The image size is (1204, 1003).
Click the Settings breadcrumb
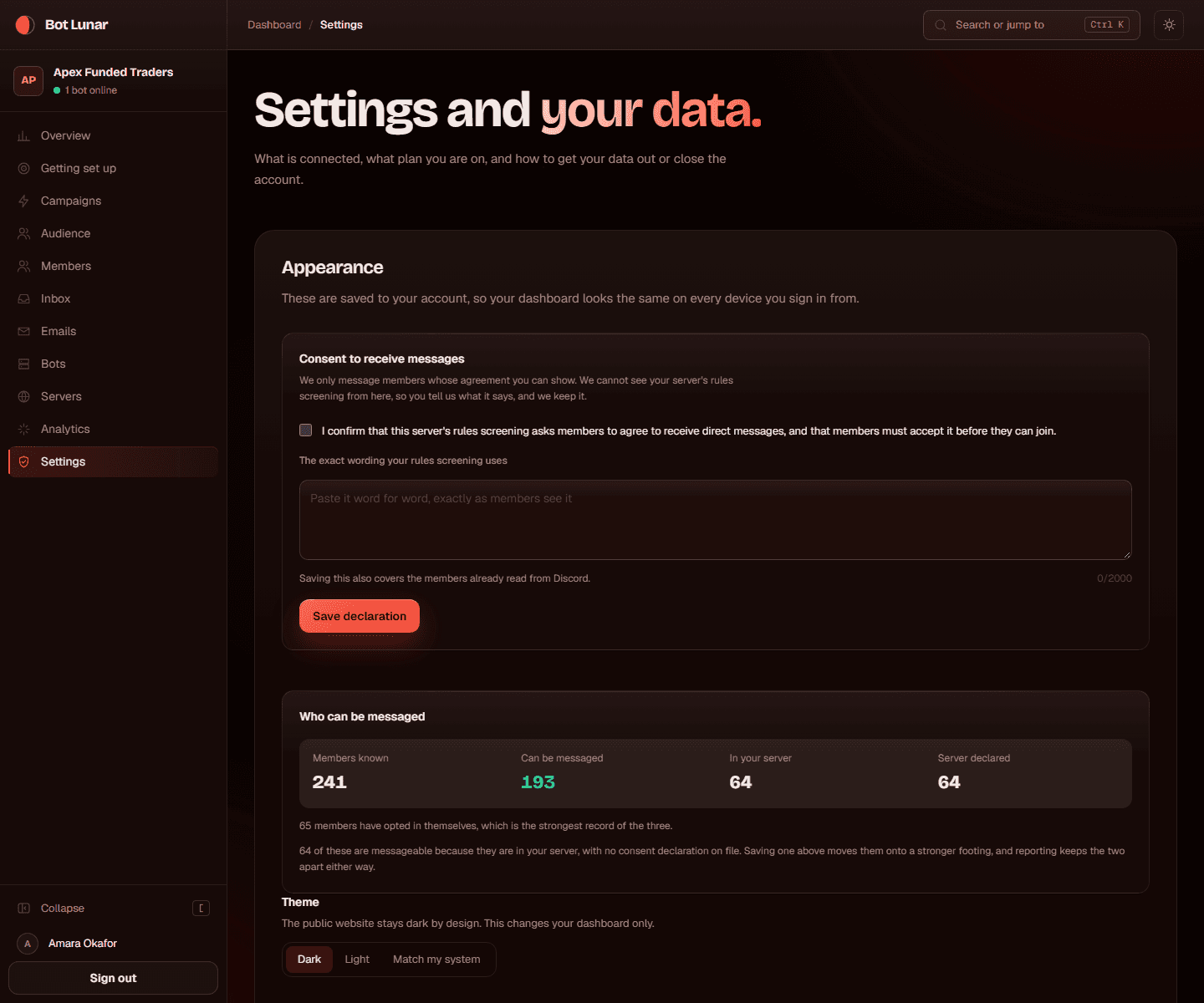341,25
